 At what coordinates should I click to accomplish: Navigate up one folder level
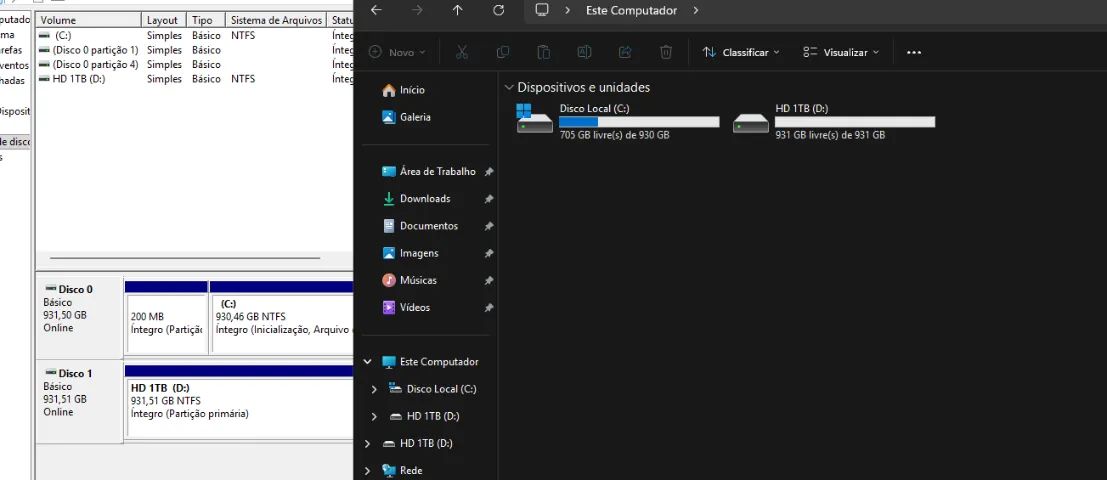457,10
